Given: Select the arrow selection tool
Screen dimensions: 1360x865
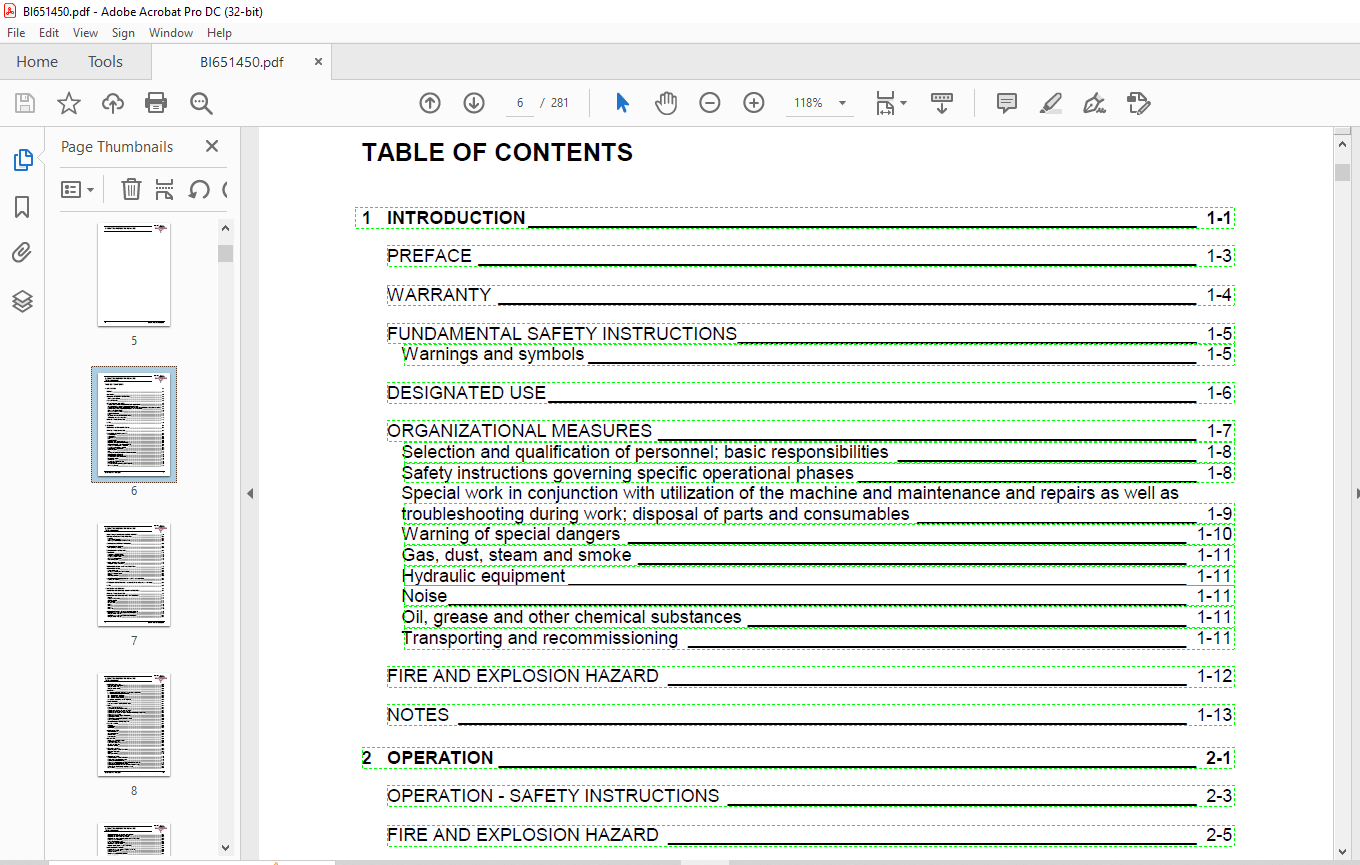Looking at the screenshot, I should click(x=622, y=103).
